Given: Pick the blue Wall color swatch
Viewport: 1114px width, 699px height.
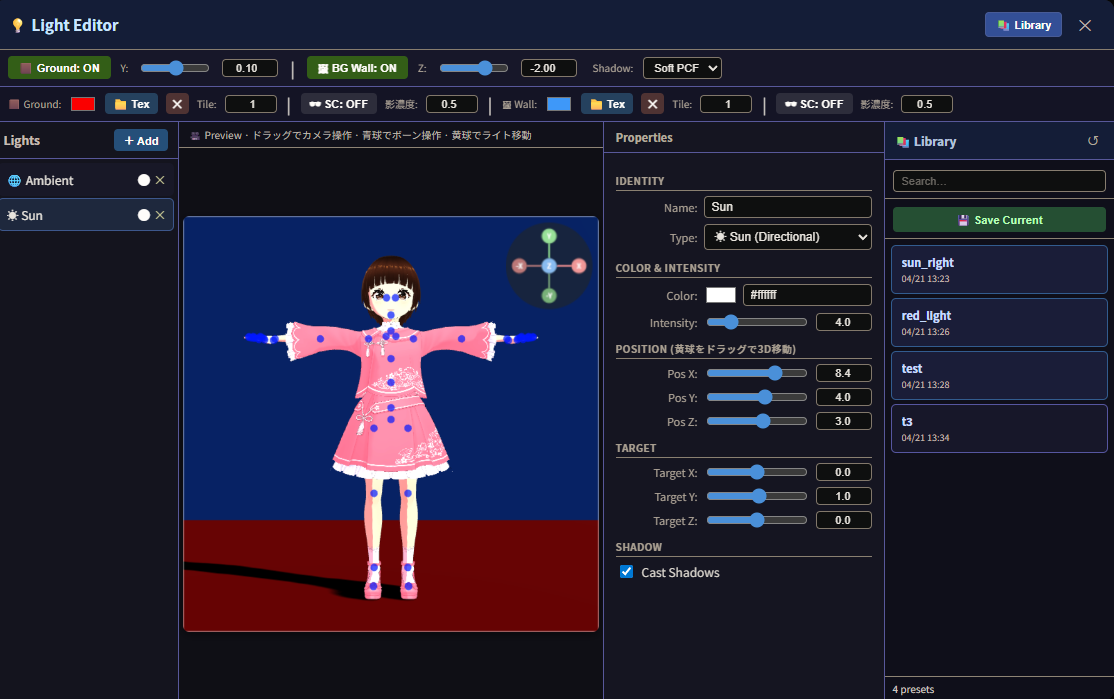Looking at the screenshot, I should [559, 104].
